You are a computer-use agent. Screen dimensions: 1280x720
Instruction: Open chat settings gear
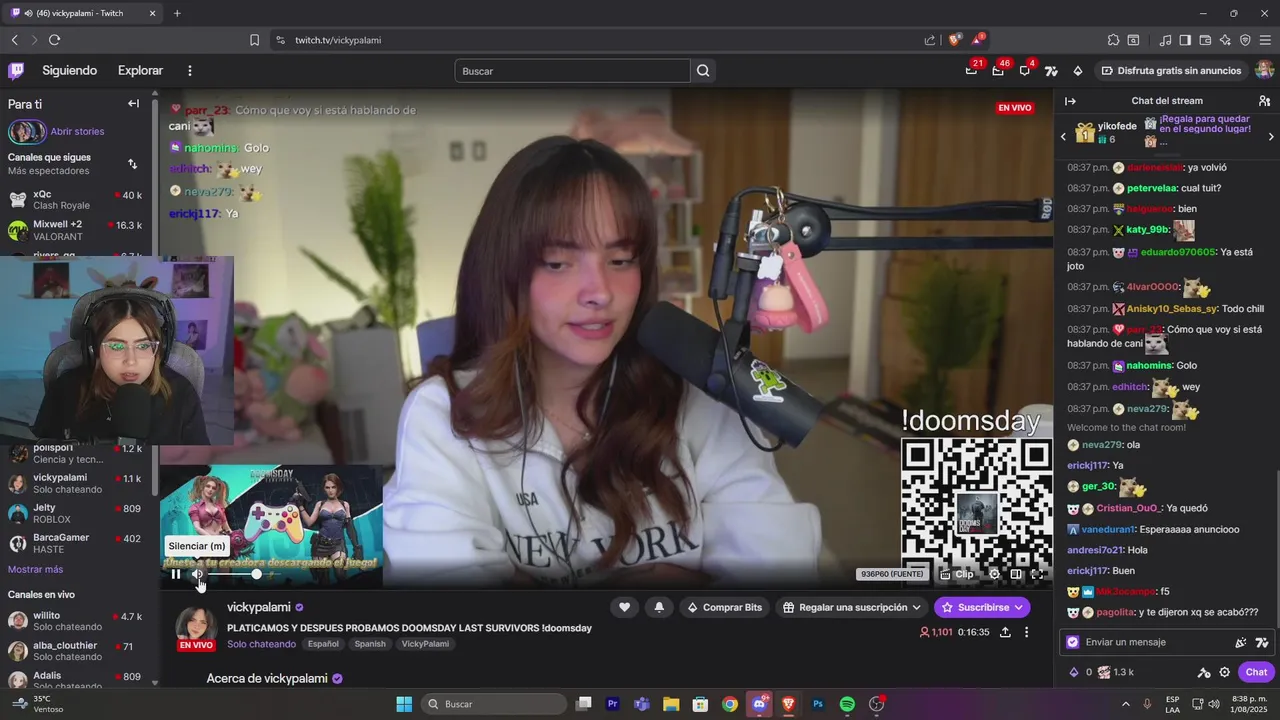[1224, 672]
